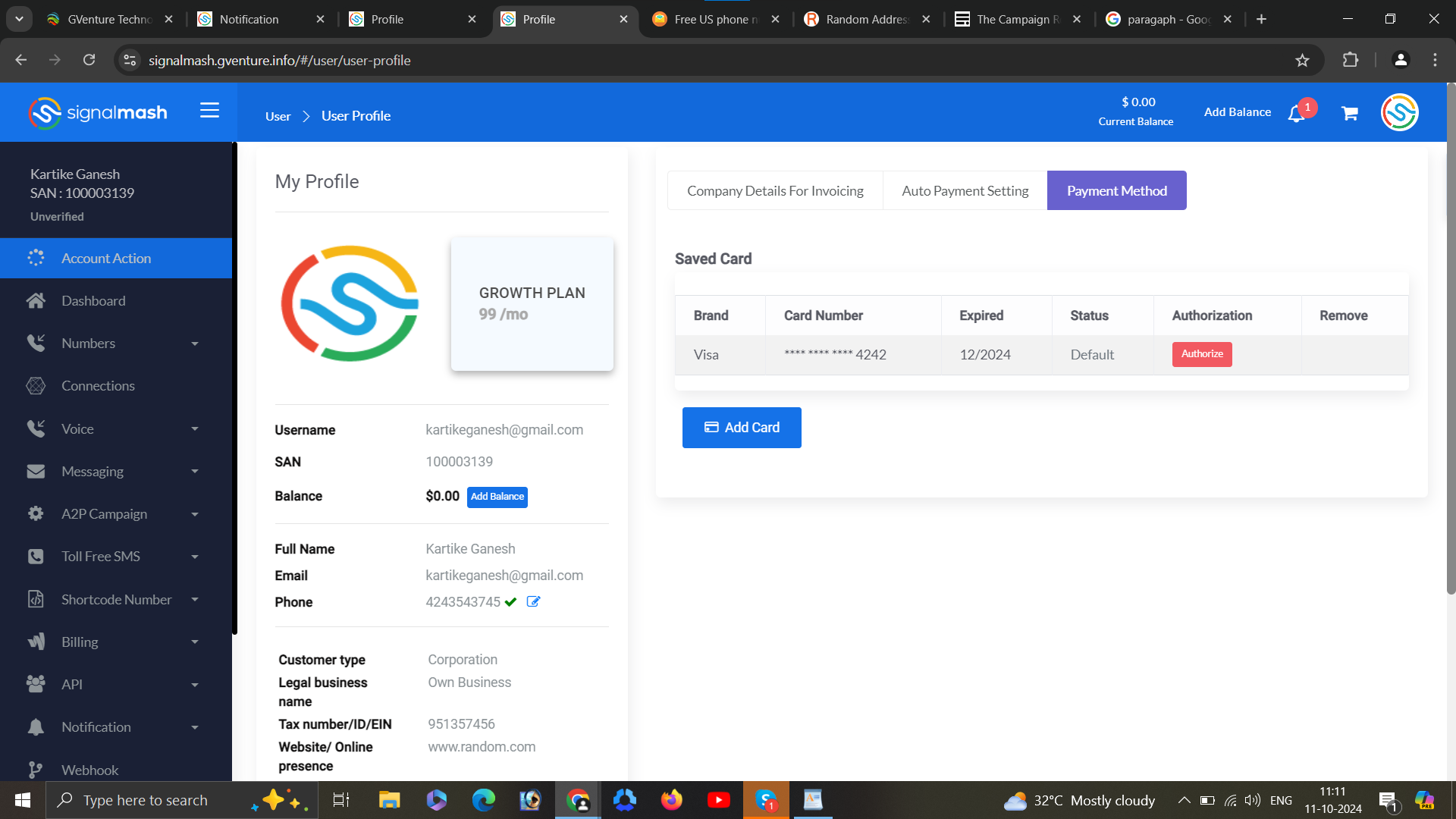
Task: Go to User breadcrumb link
Action: pyautogui.click(x=278, y=116)
